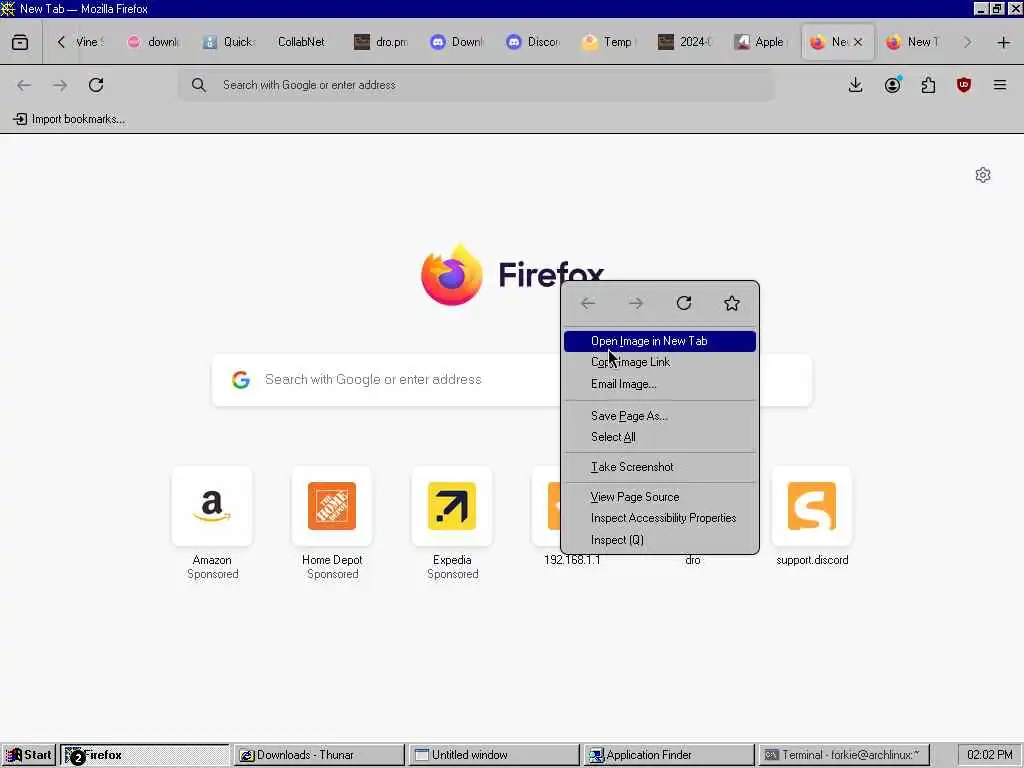
Task: Open the Extensions puzzle icon
Action: click(x=928, y=85)
